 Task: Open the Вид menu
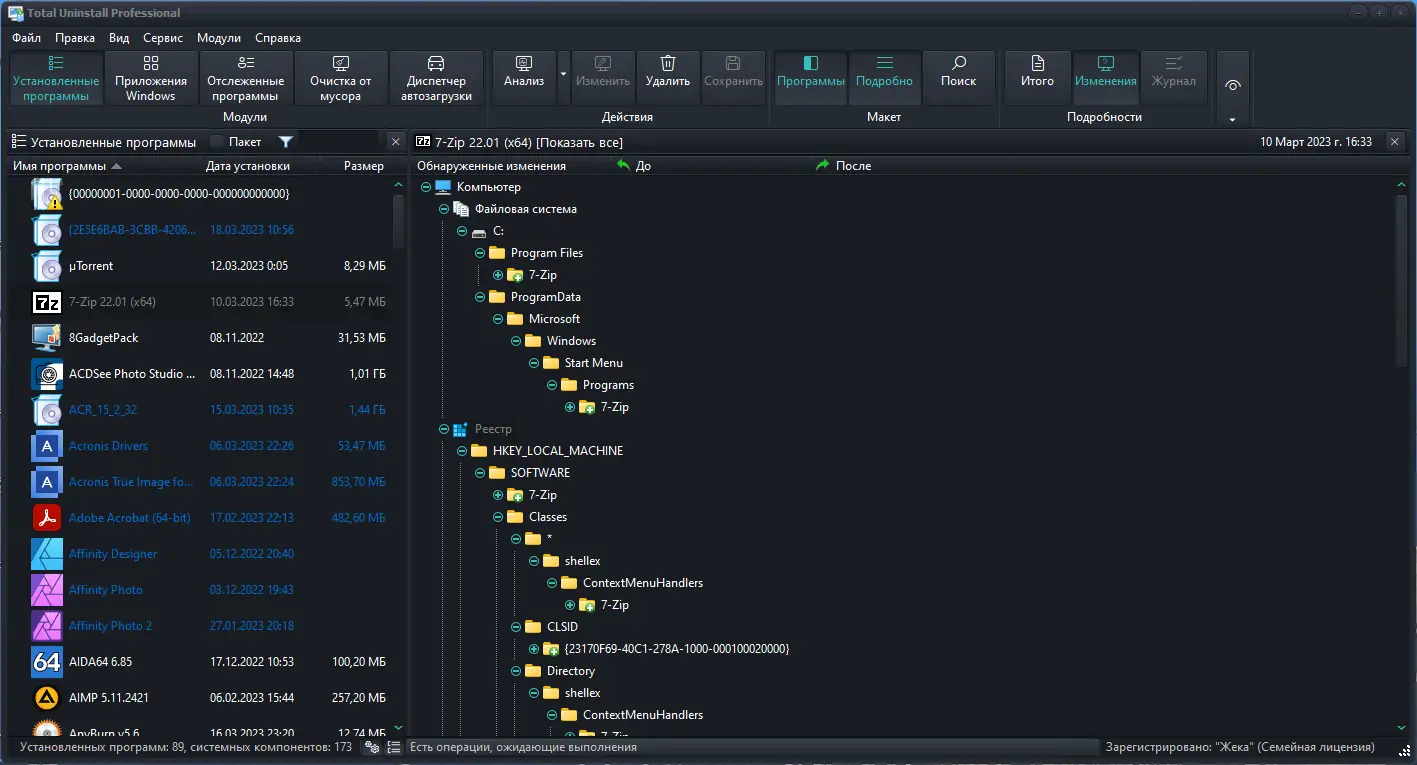coord(119,38)
